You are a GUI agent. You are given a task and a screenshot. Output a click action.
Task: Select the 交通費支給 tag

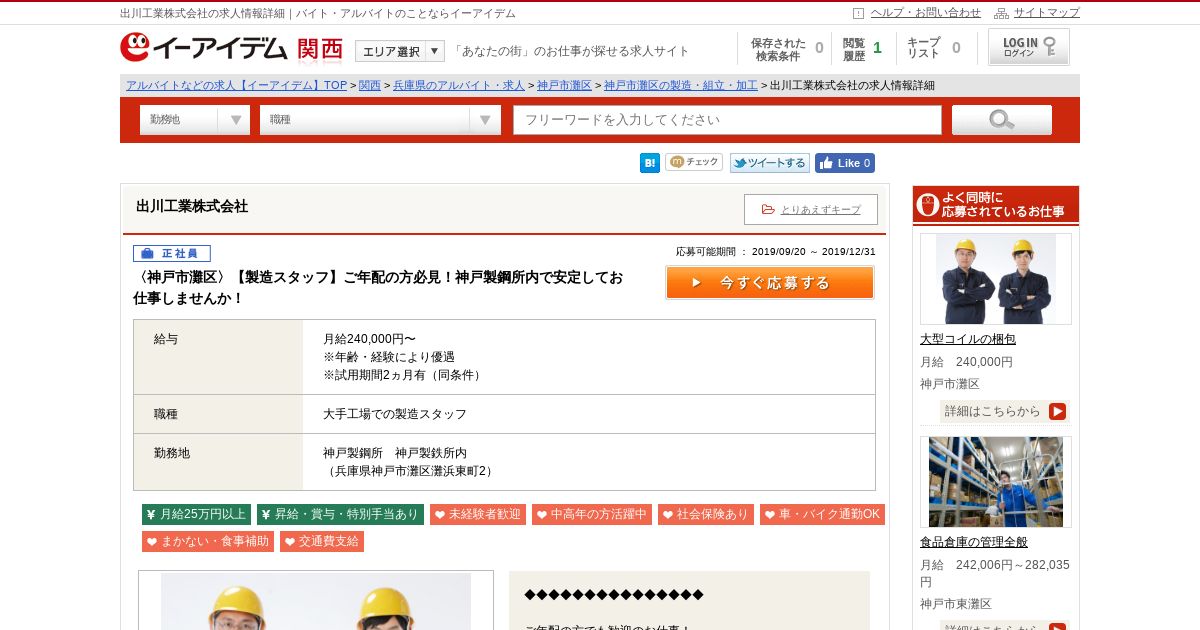click(322, 541)
